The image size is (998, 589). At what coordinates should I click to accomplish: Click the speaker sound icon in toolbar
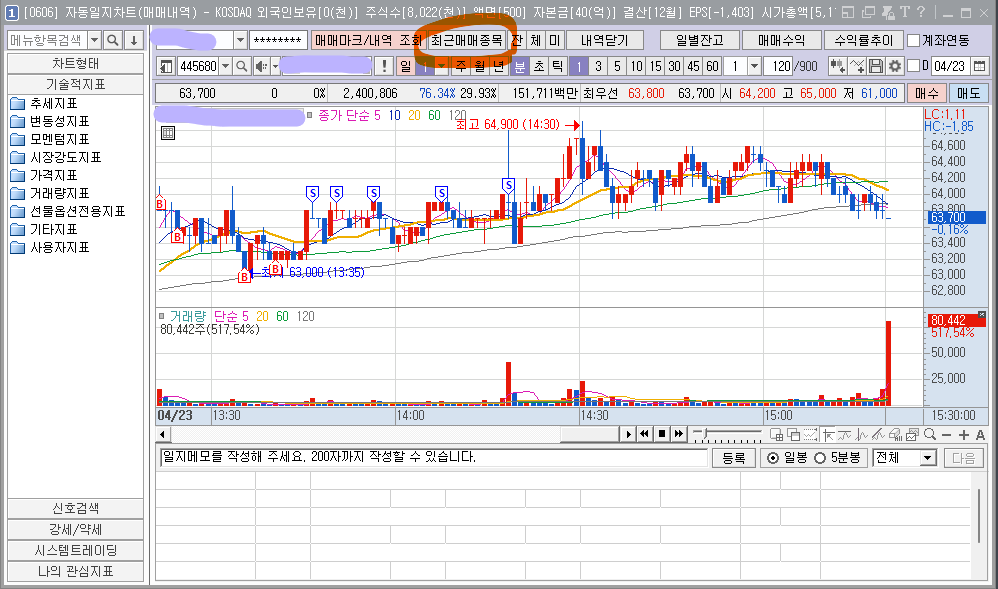[261, 66]
